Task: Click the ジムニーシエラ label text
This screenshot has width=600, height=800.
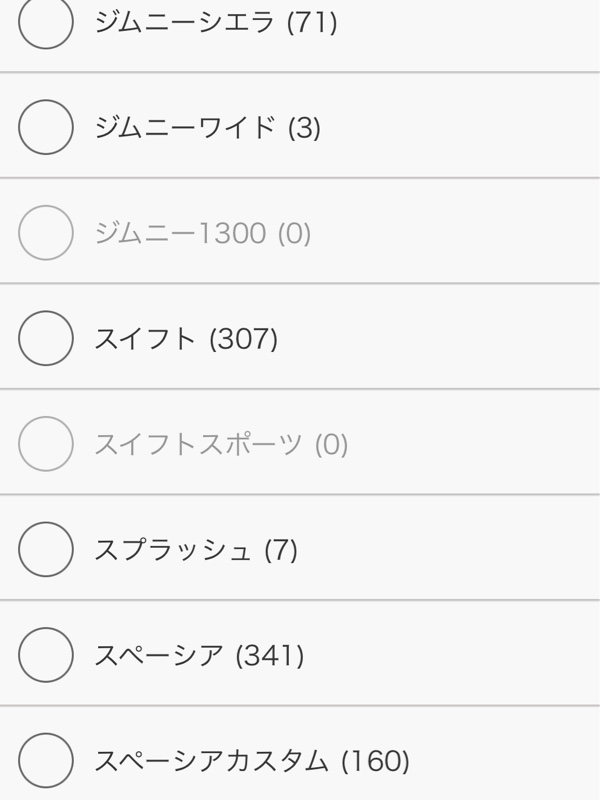Action: [x=185, y=22]
